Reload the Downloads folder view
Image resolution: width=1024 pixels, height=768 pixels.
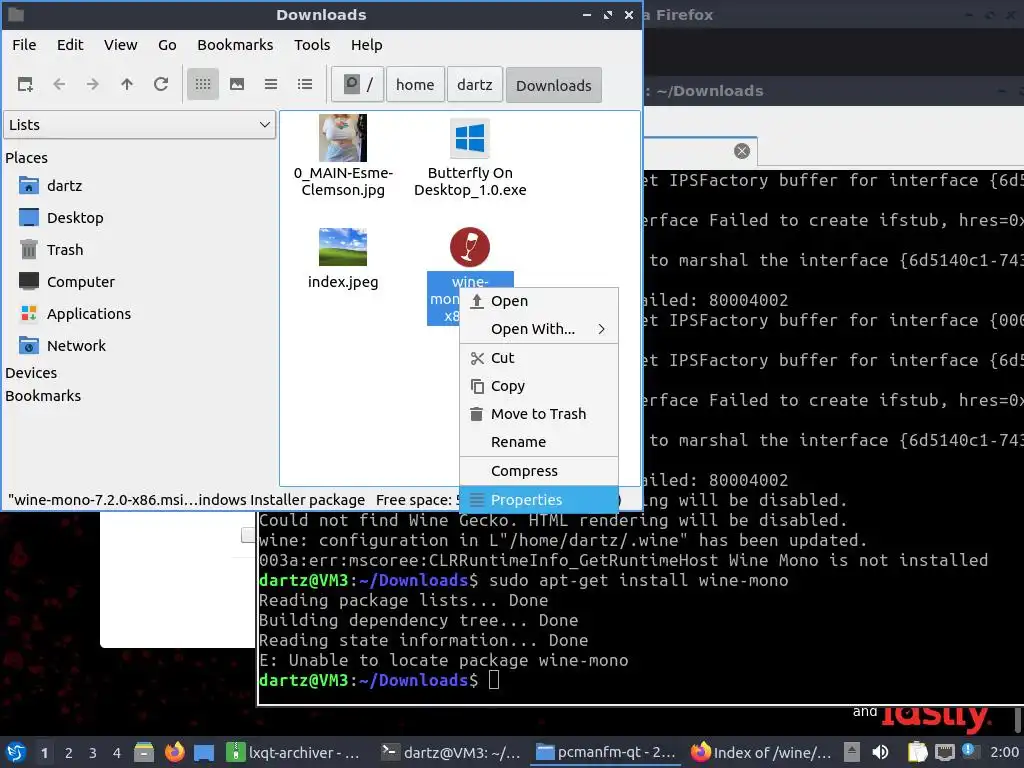(161, 84)
